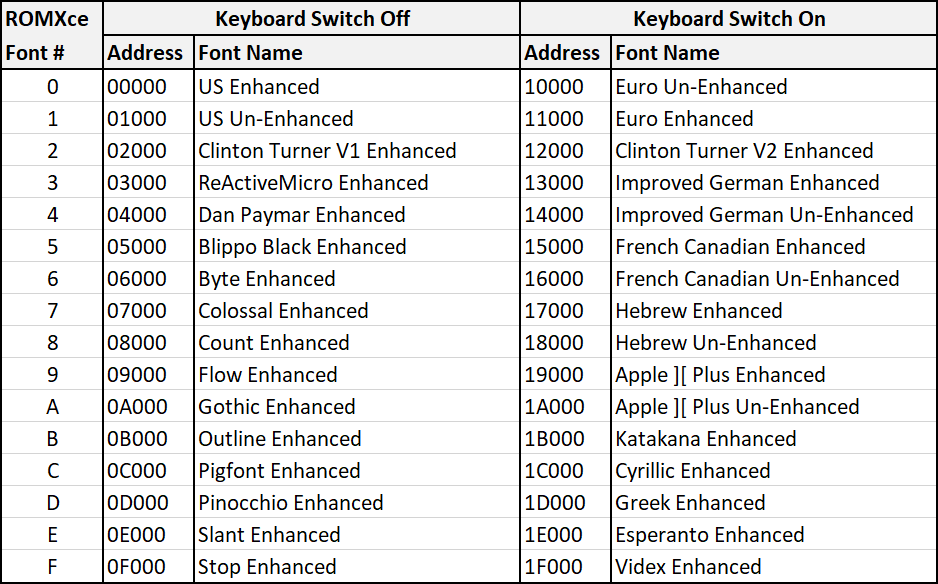Image resolution: width=938 pixels, height=584 pixels.
Task: Select the "Pigfont Enhanced" cell
Action: [x=279, y=471]
